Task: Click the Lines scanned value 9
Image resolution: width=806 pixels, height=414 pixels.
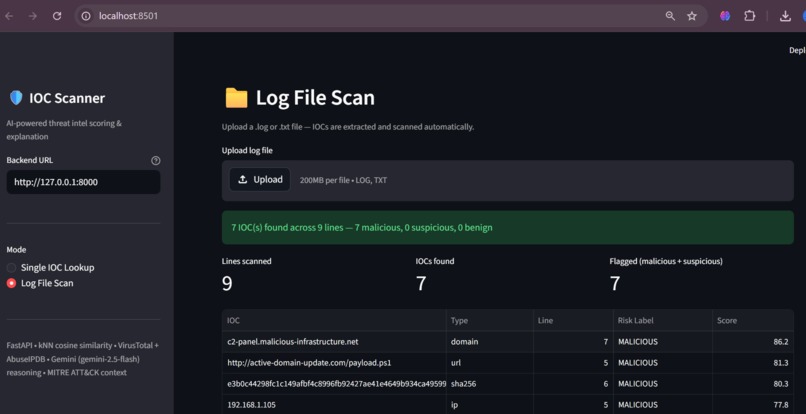Action: 227,283
